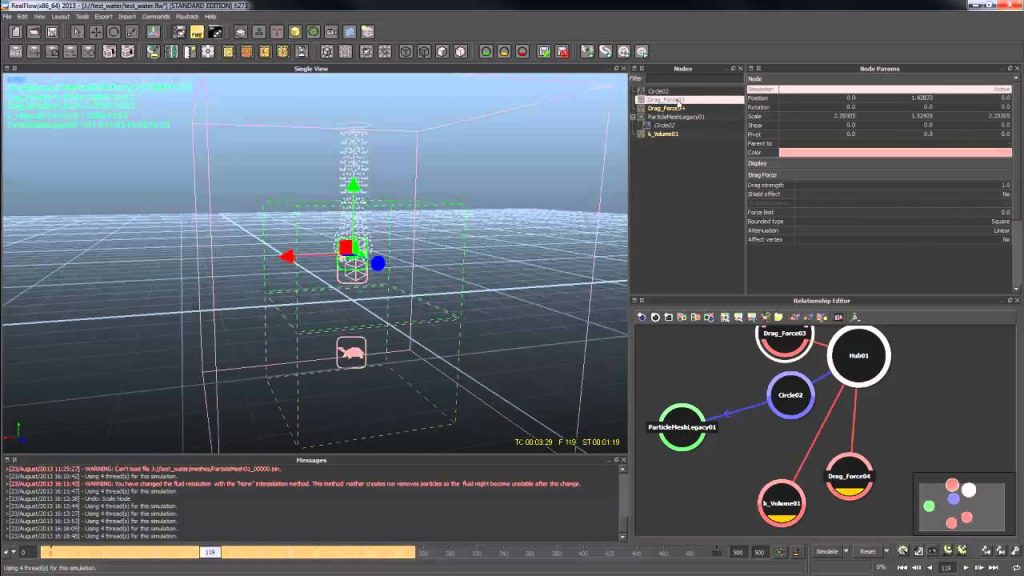Collapse the ParticleMeshLegacy01 tree node
The height and width of the screenshot is (576, 1024).
pyautogui.click(x=632, y=117)
